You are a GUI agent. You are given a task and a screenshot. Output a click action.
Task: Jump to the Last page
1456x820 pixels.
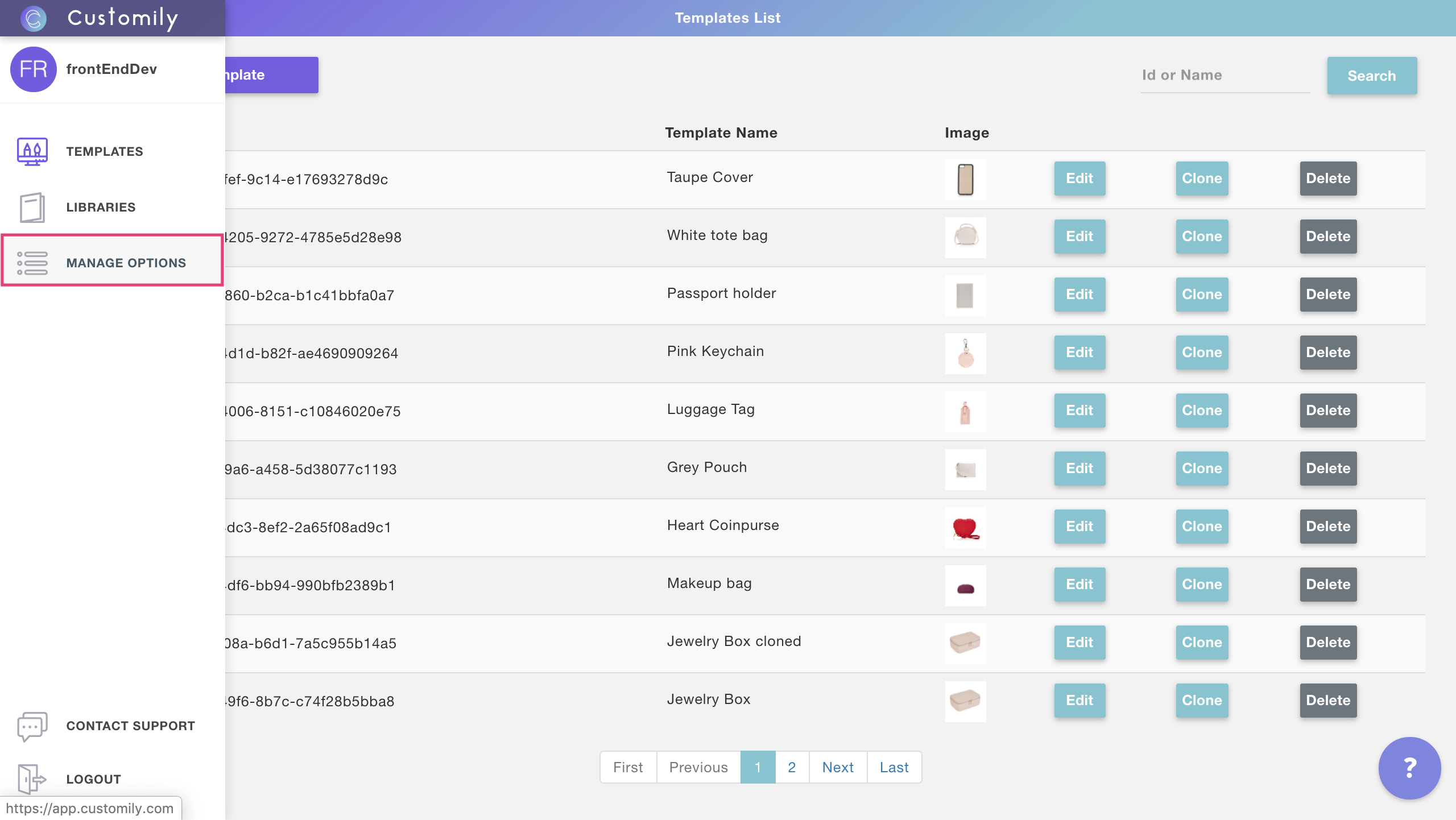pyautogui.click(x=894, y=767)
